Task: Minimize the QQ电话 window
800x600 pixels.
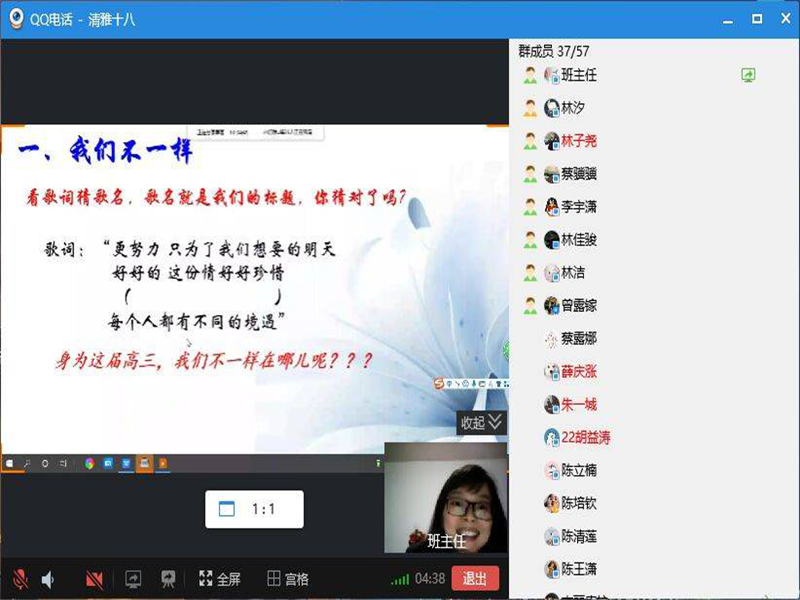Action: [728, 20]
